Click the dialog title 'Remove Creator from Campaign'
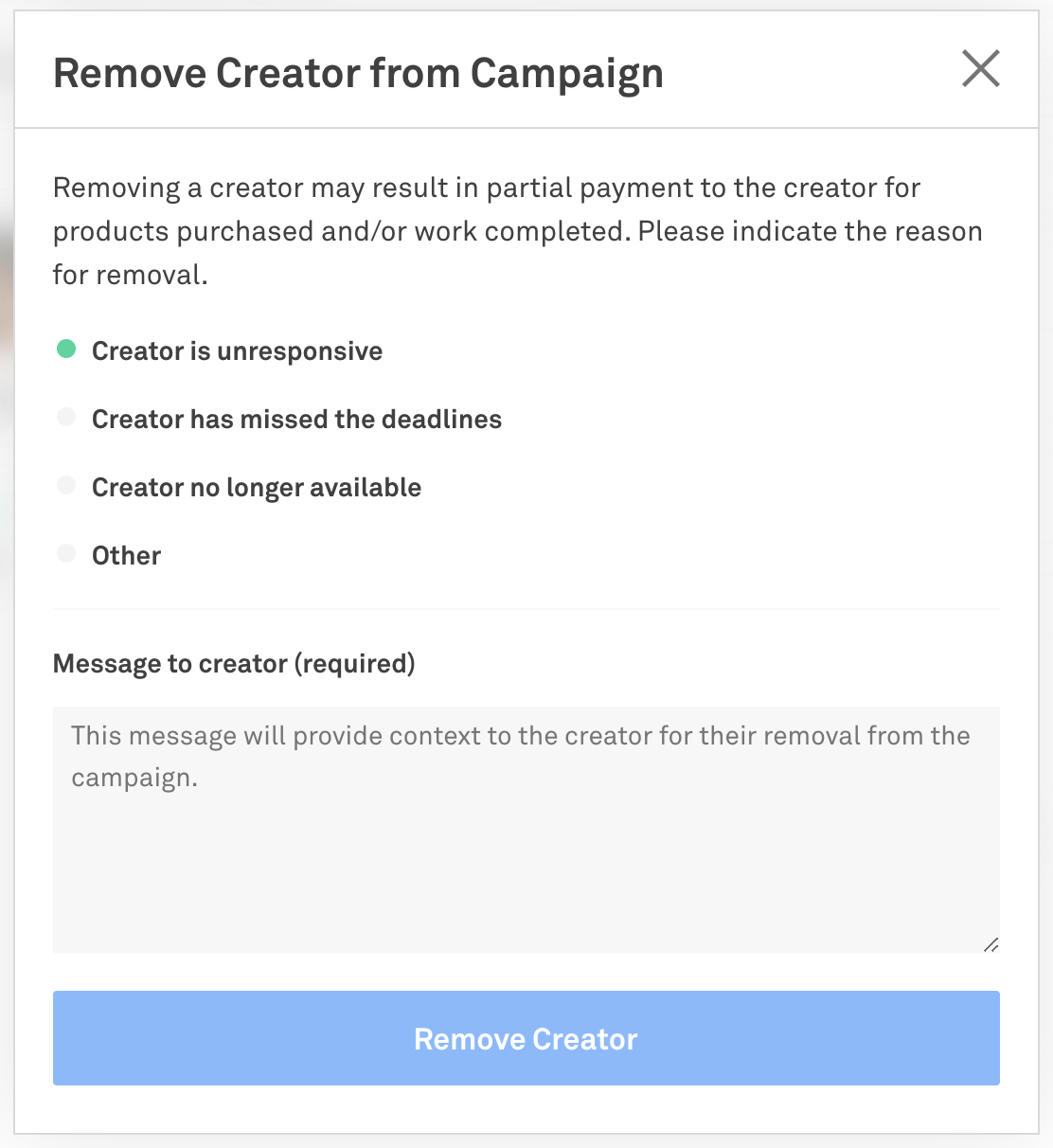 358,72
